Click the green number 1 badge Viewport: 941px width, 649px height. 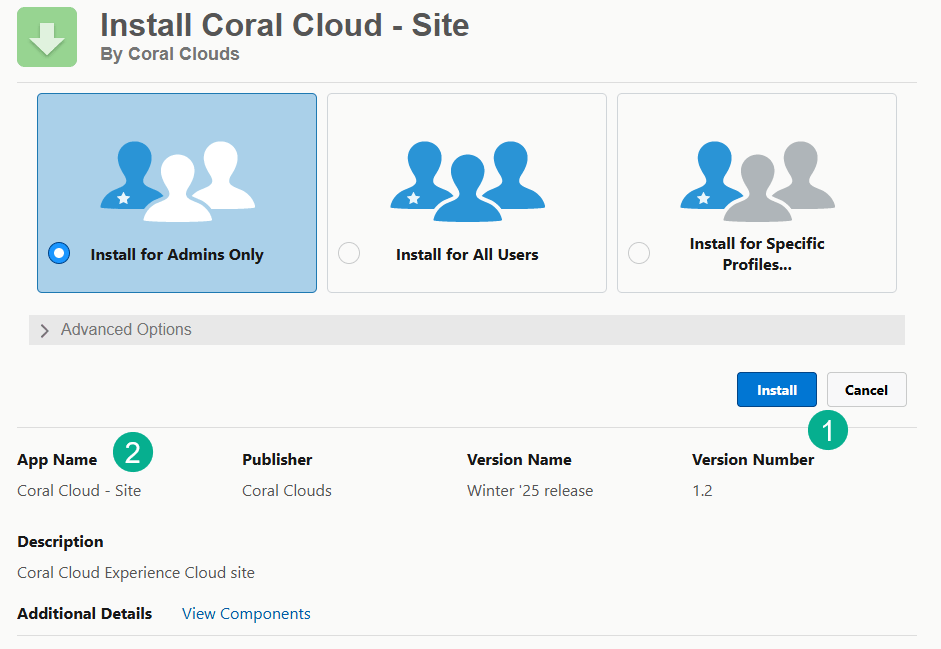(828, 429)
